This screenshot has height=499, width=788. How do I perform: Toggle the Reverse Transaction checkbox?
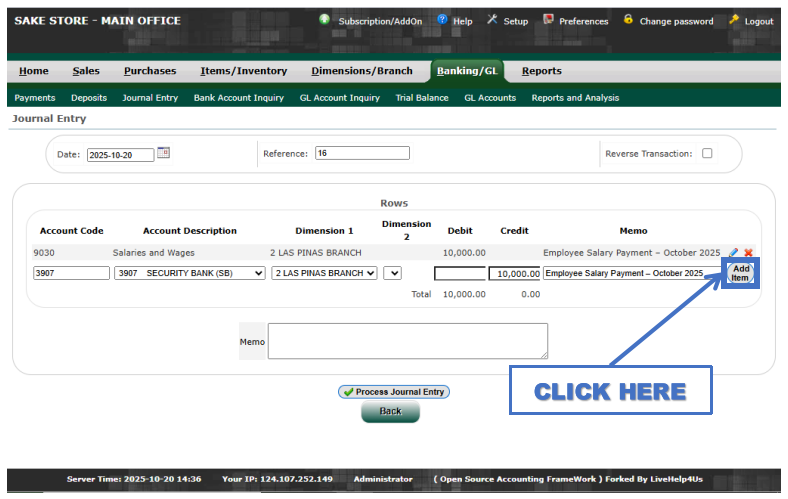707,154
